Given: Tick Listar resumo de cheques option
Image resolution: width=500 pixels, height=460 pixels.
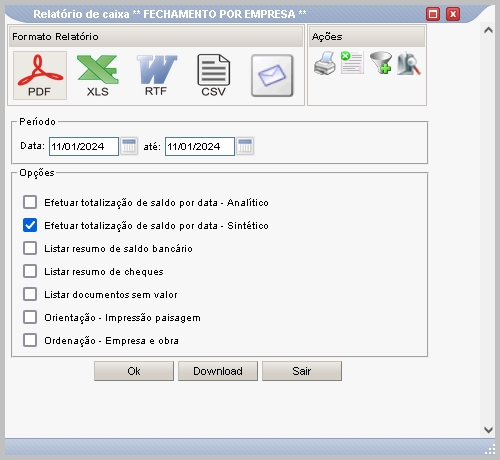Looking at the screenshot, I should (30, 271).
